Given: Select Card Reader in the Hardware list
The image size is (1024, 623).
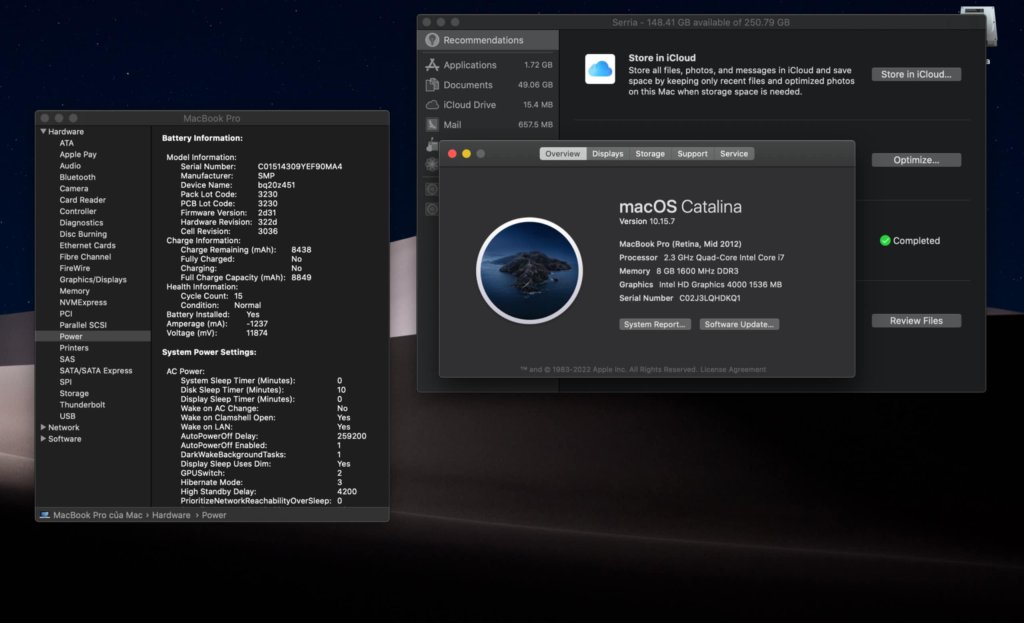Looking at the screenshot, I should (82, 200).
